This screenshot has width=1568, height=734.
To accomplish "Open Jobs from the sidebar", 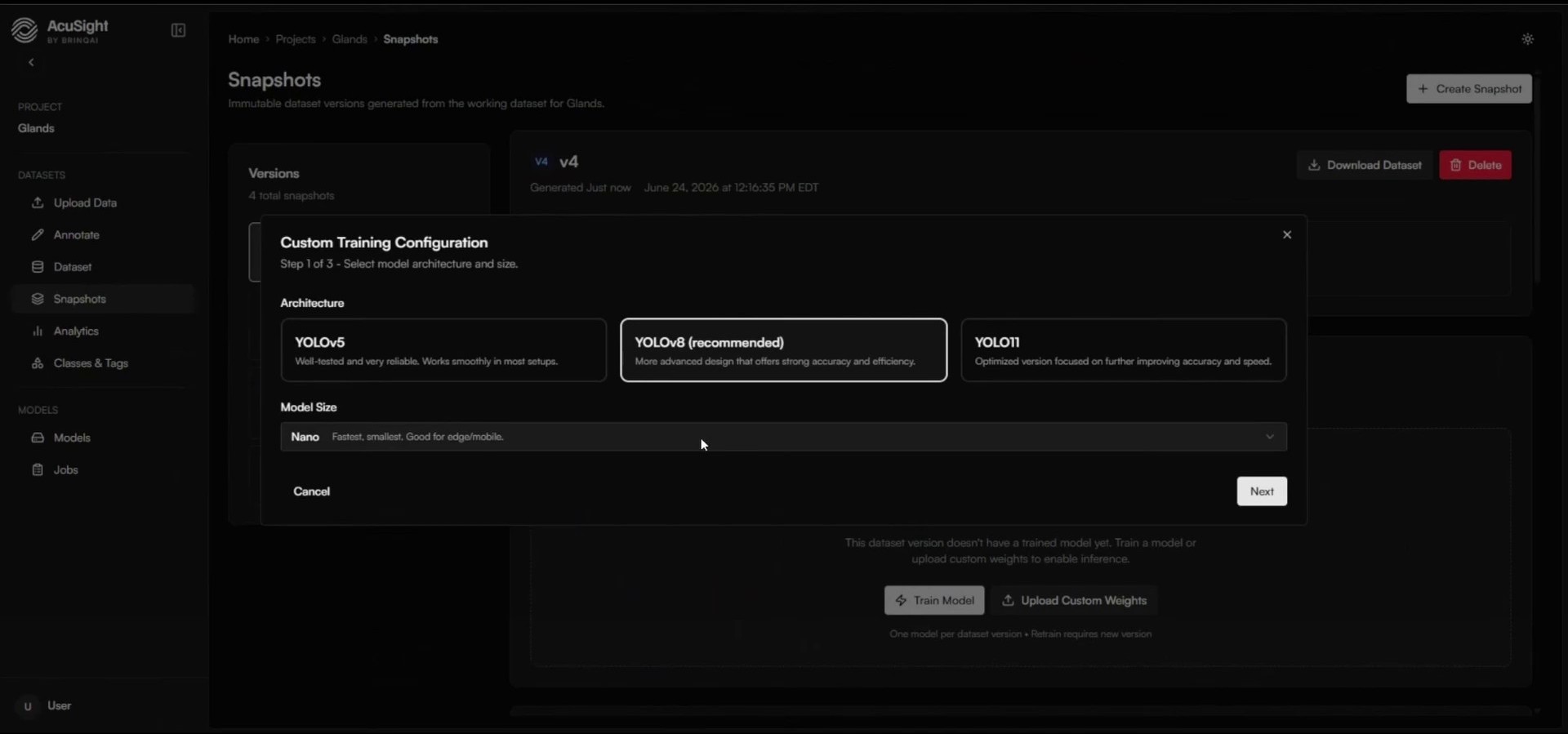I will click(x=103, y=469).
